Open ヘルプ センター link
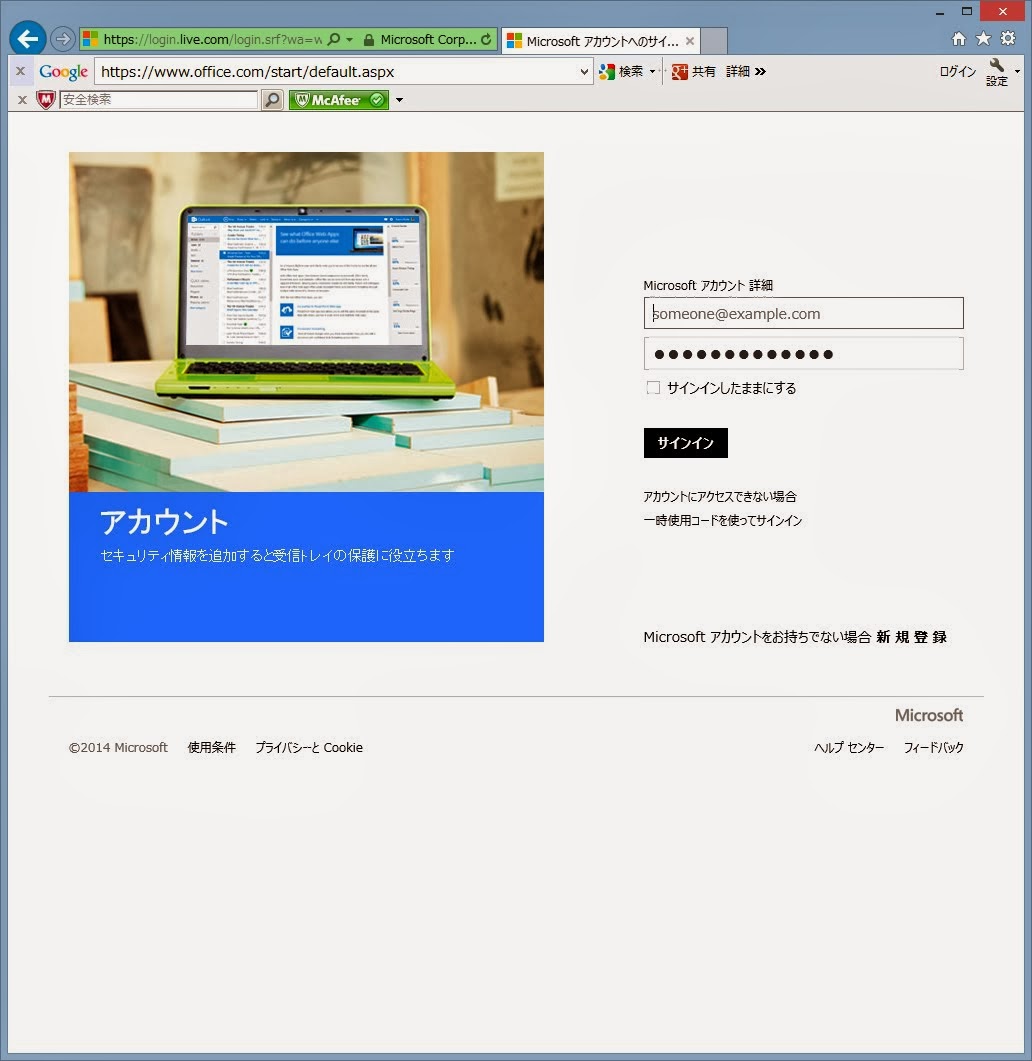The height and width of the screenshot is (1061, 1032). [849, 748]
